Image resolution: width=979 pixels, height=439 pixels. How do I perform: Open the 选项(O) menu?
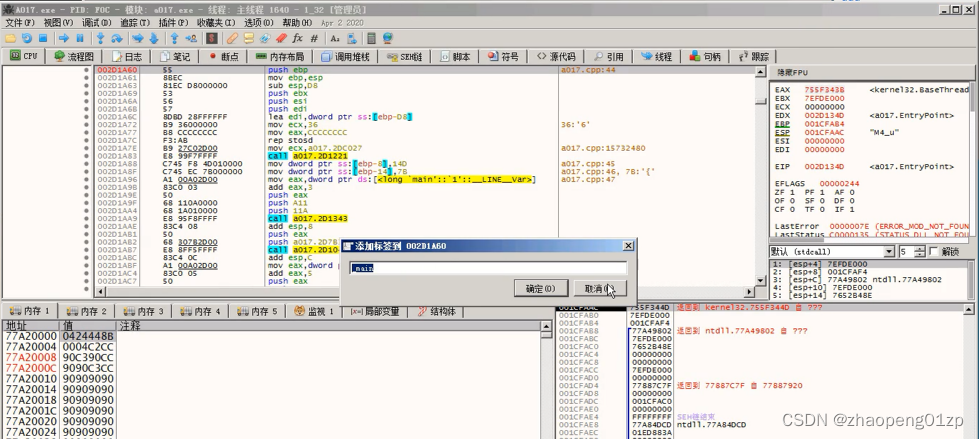click(259, 22)
